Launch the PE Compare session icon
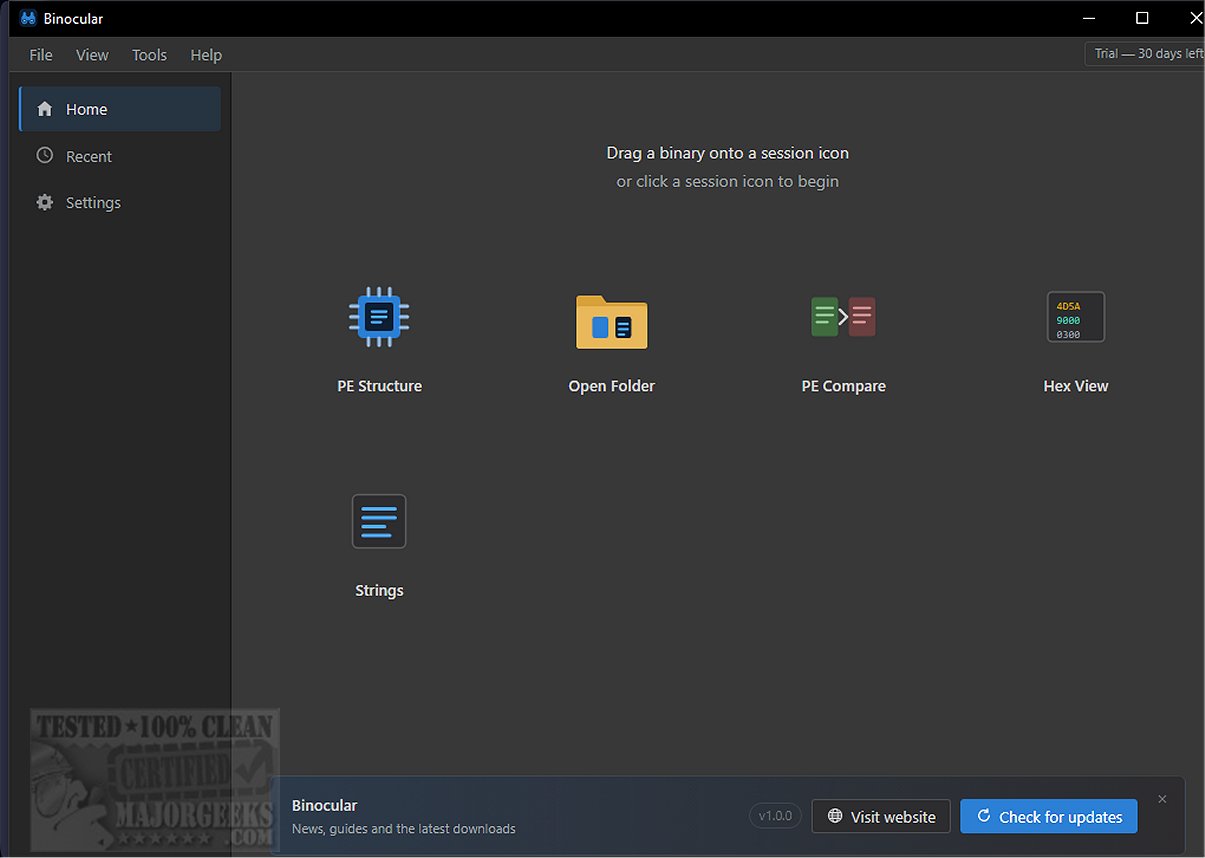 (843, 317)
